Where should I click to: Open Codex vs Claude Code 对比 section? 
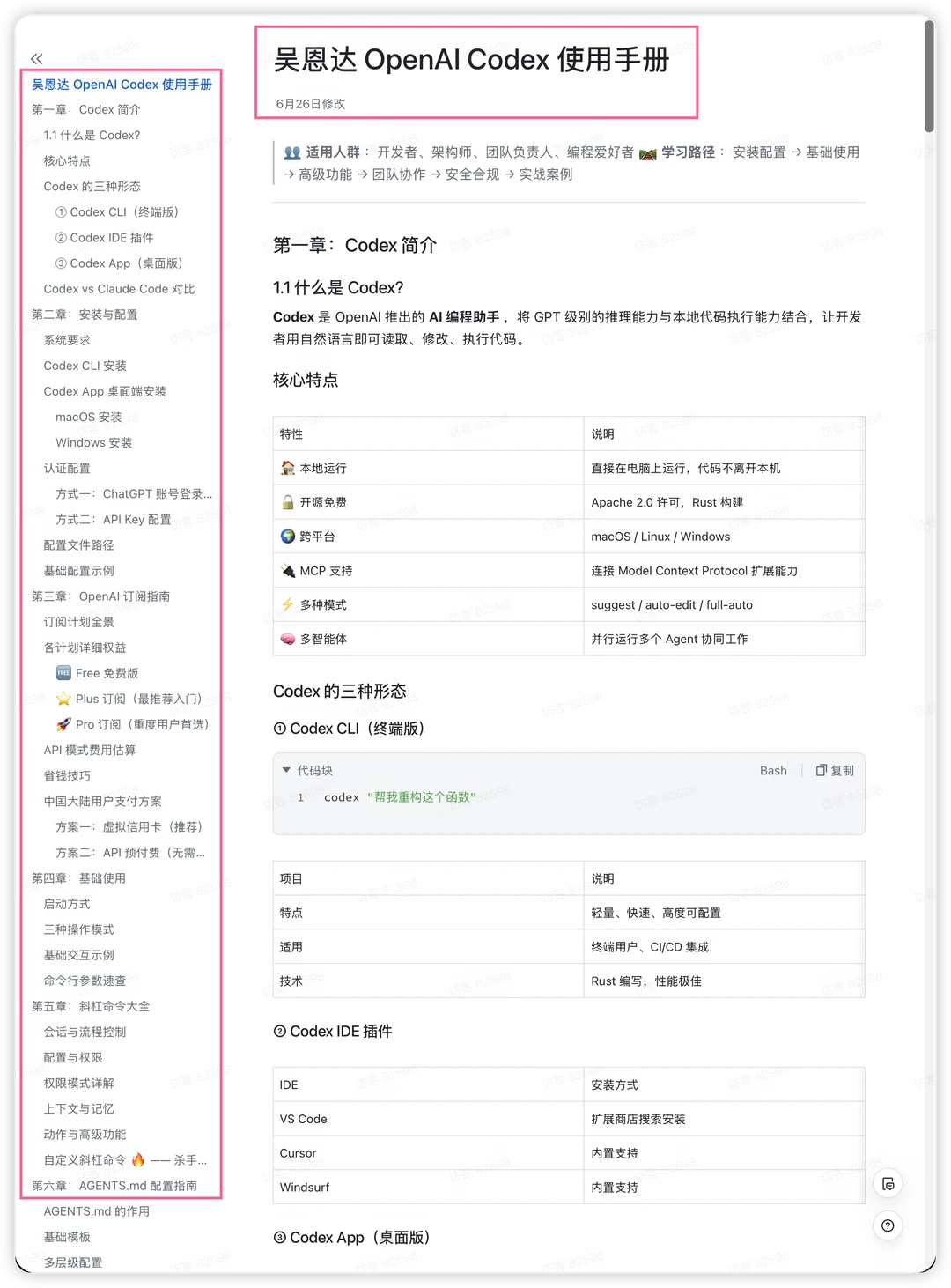119,288
